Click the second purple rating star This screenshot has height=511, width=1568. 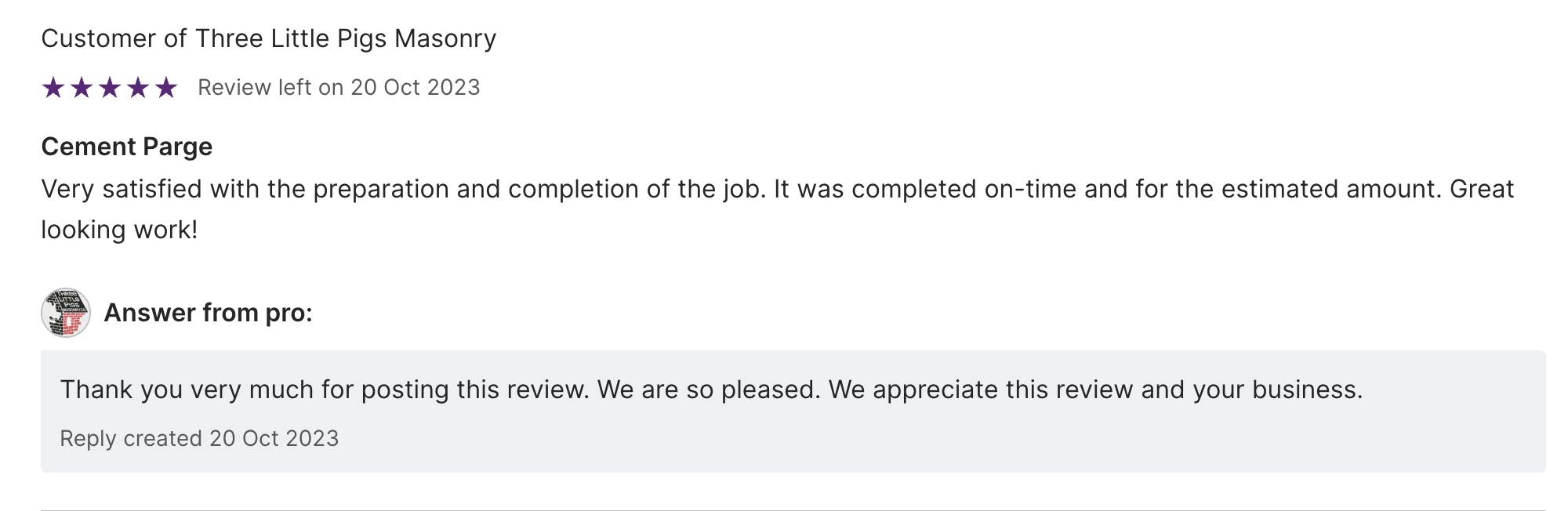click(x=82, y=88)
